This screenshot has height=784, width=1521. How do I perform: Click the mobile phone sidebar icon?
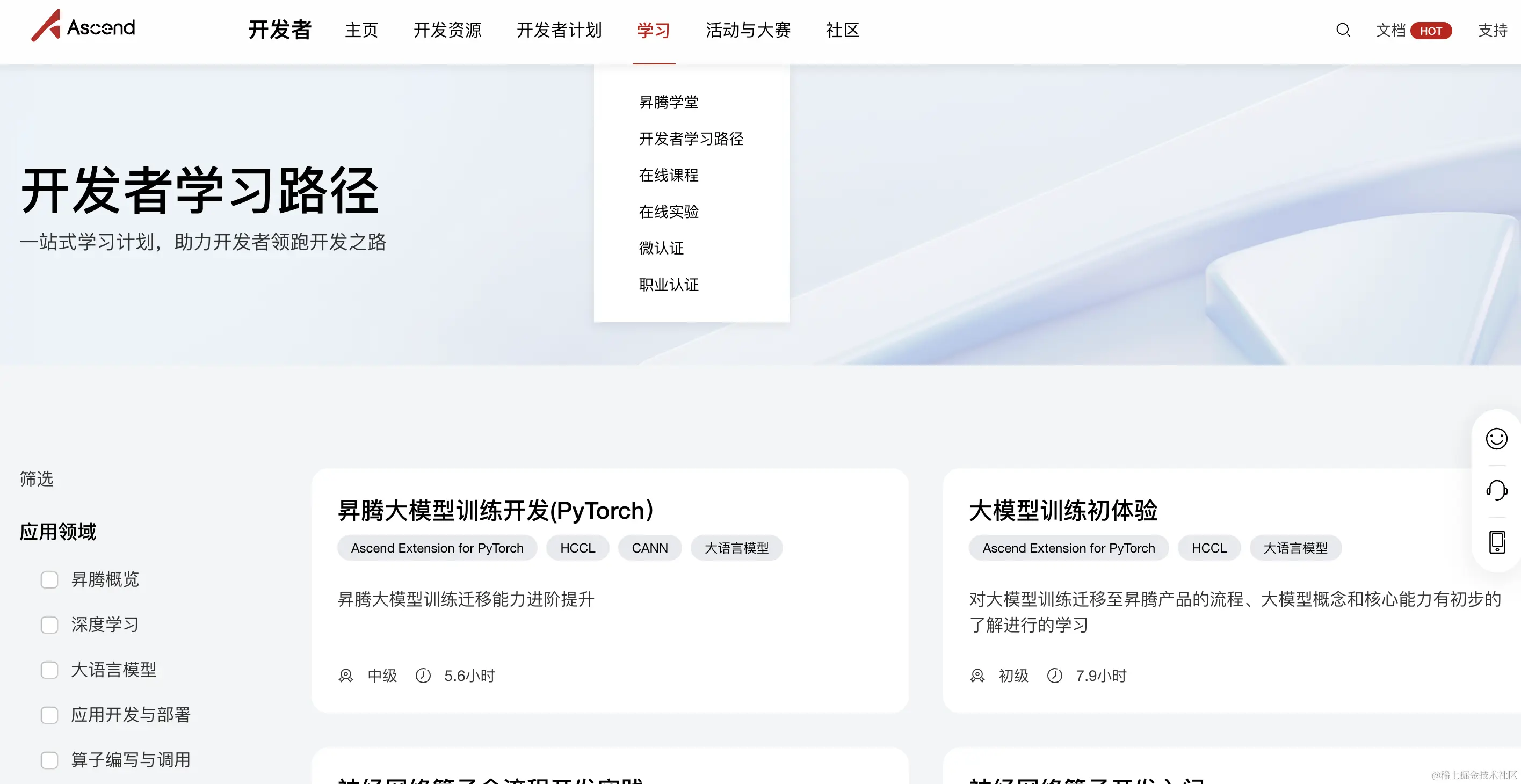1496,542
